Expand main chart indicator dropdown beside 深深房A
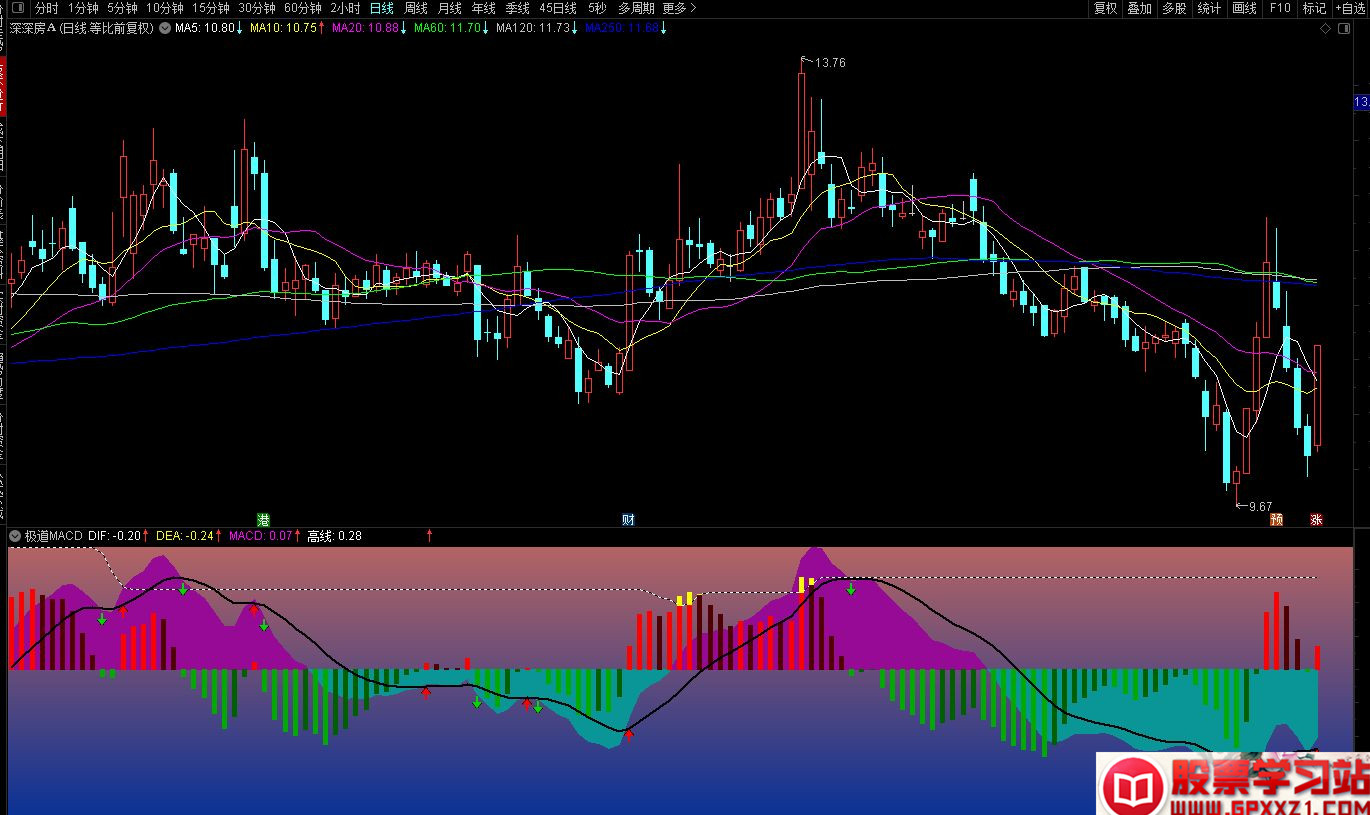The image size is (1370, 815). pos(164,28)
